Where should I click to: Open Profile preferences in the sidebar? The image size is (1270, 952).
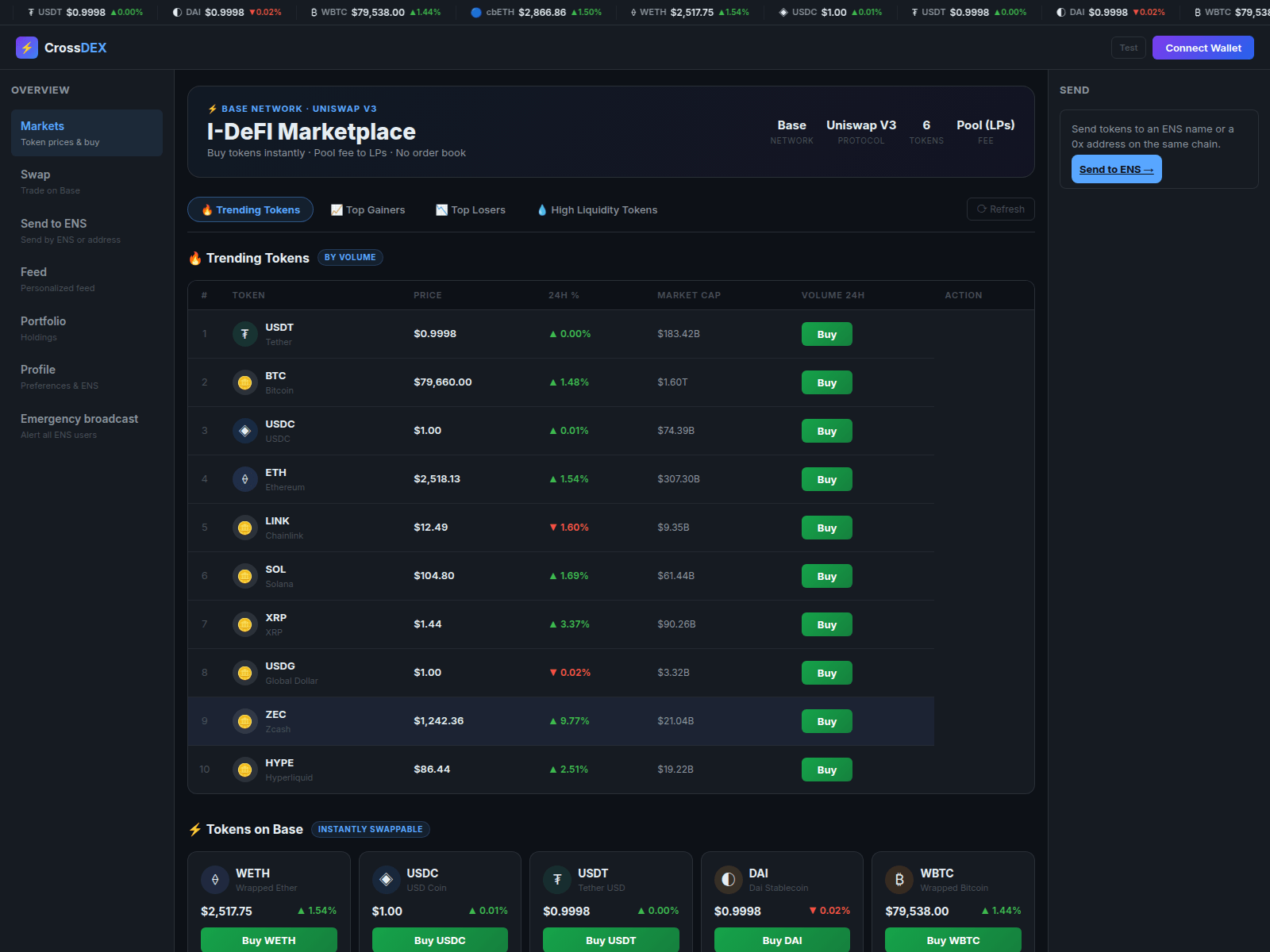pos(87,377)
